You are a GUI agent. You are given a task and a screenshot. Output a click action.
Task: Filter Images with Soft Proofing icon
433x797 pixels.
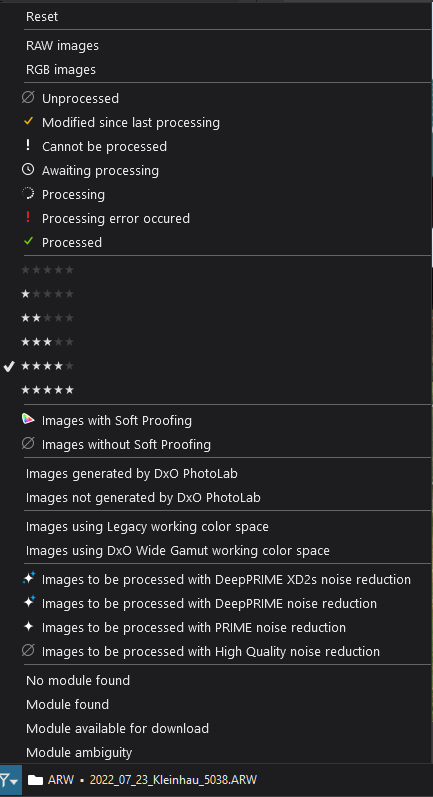(x=28, y=420)
